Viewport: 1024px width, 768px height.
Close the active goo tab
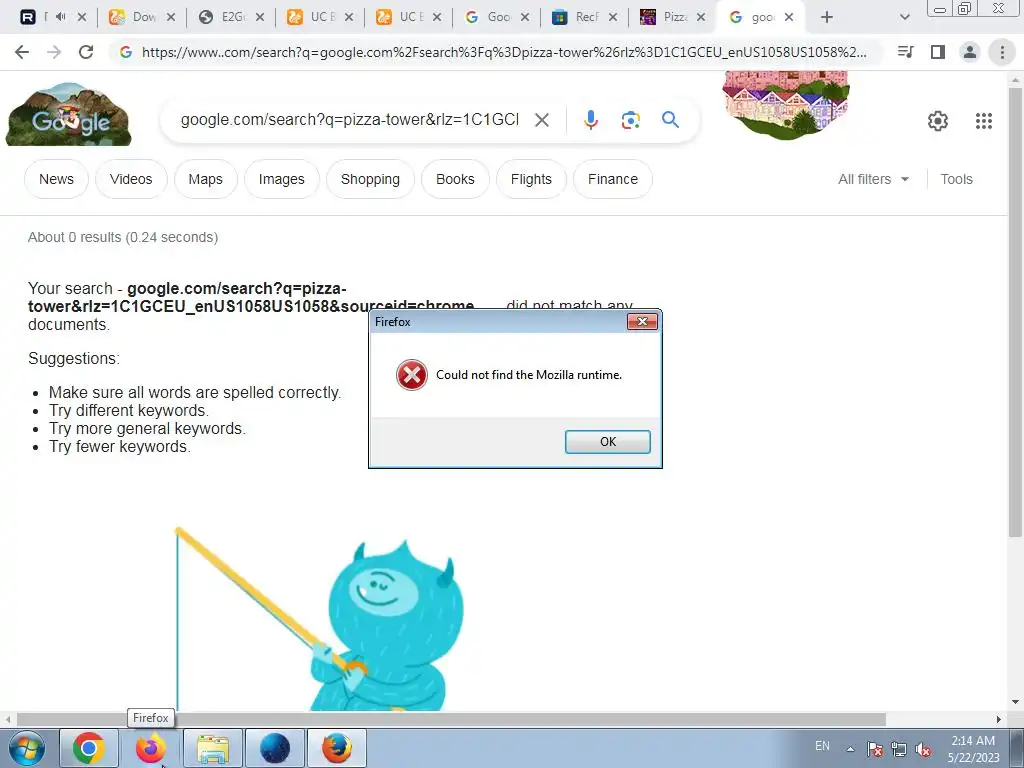point(789,18)
